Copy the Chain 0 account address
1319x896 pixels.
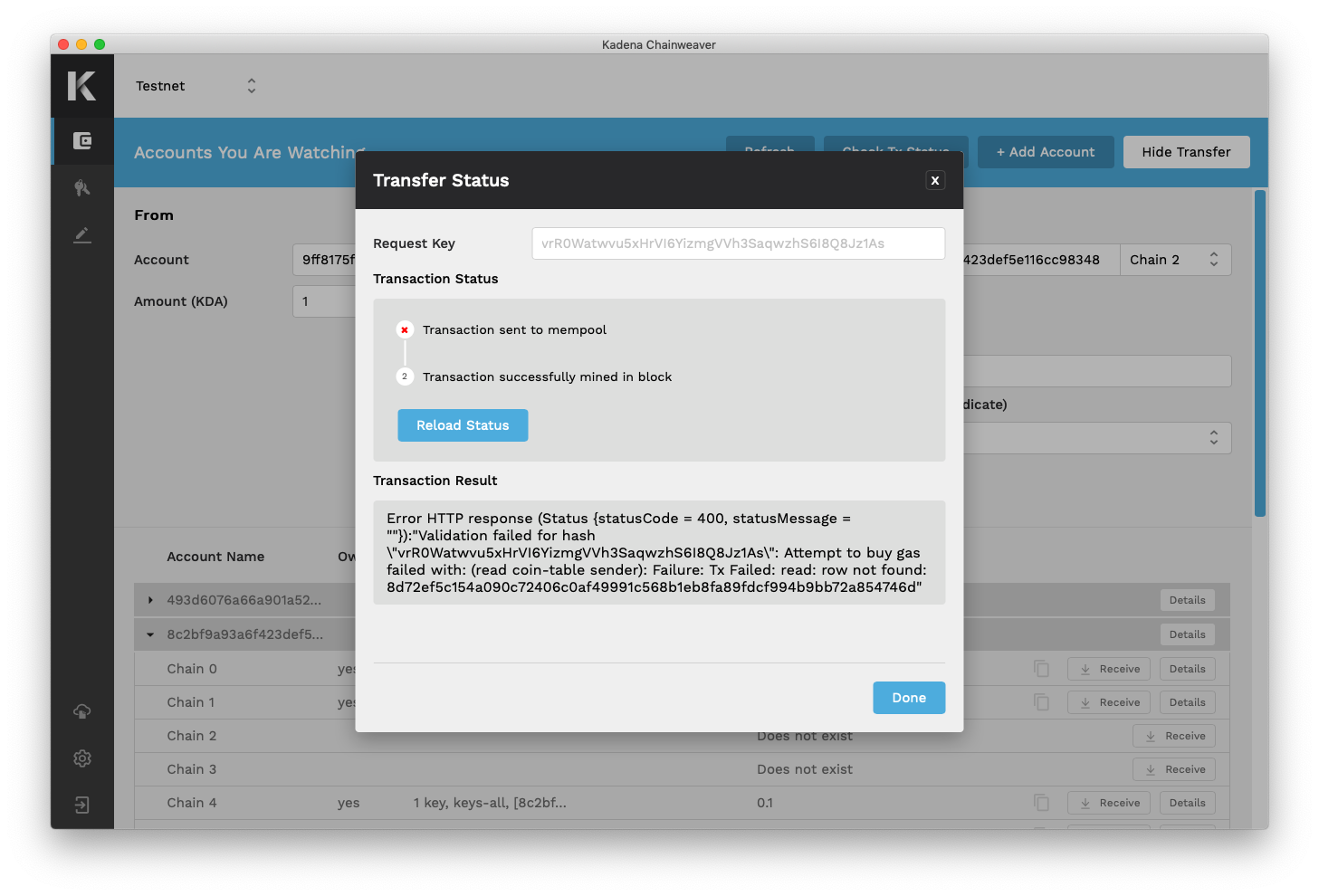(x=1041, y=669)
